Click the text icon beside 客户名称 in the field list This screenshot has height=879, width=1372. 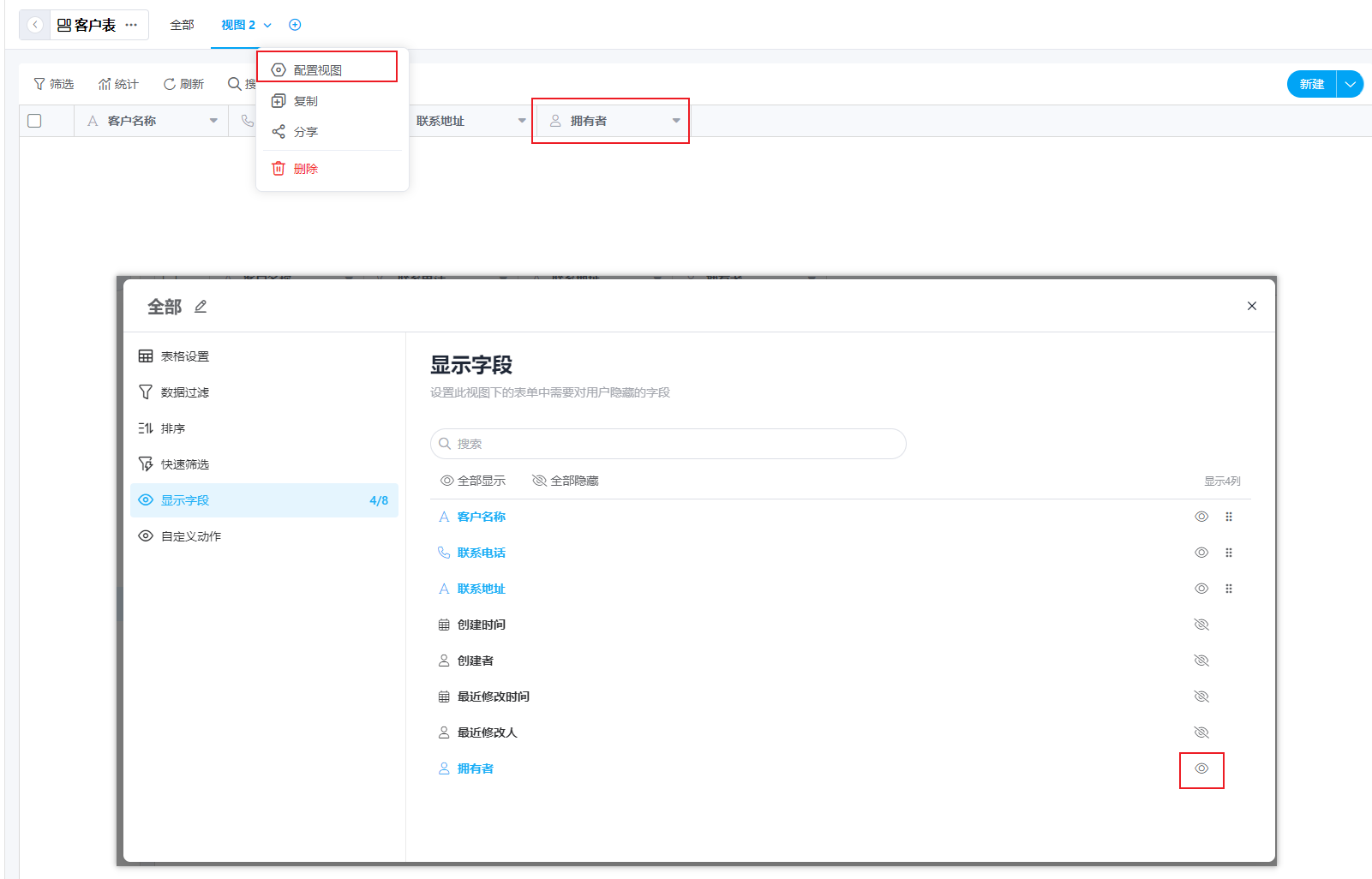tap(444, 517)
